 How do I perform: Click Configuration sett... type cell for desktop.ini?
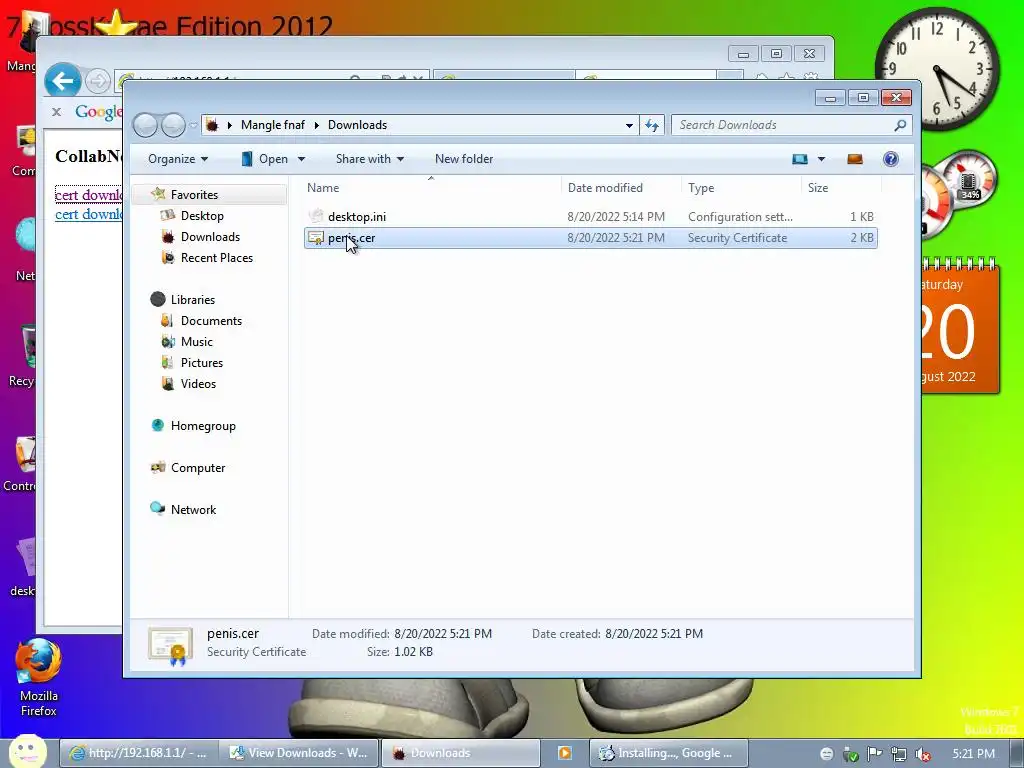point(740,217)
